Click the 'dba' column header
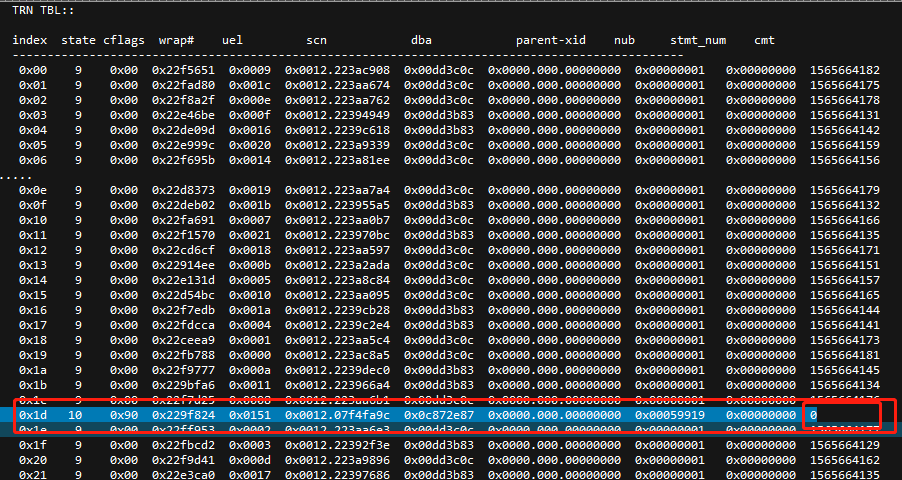 (421, 40)
